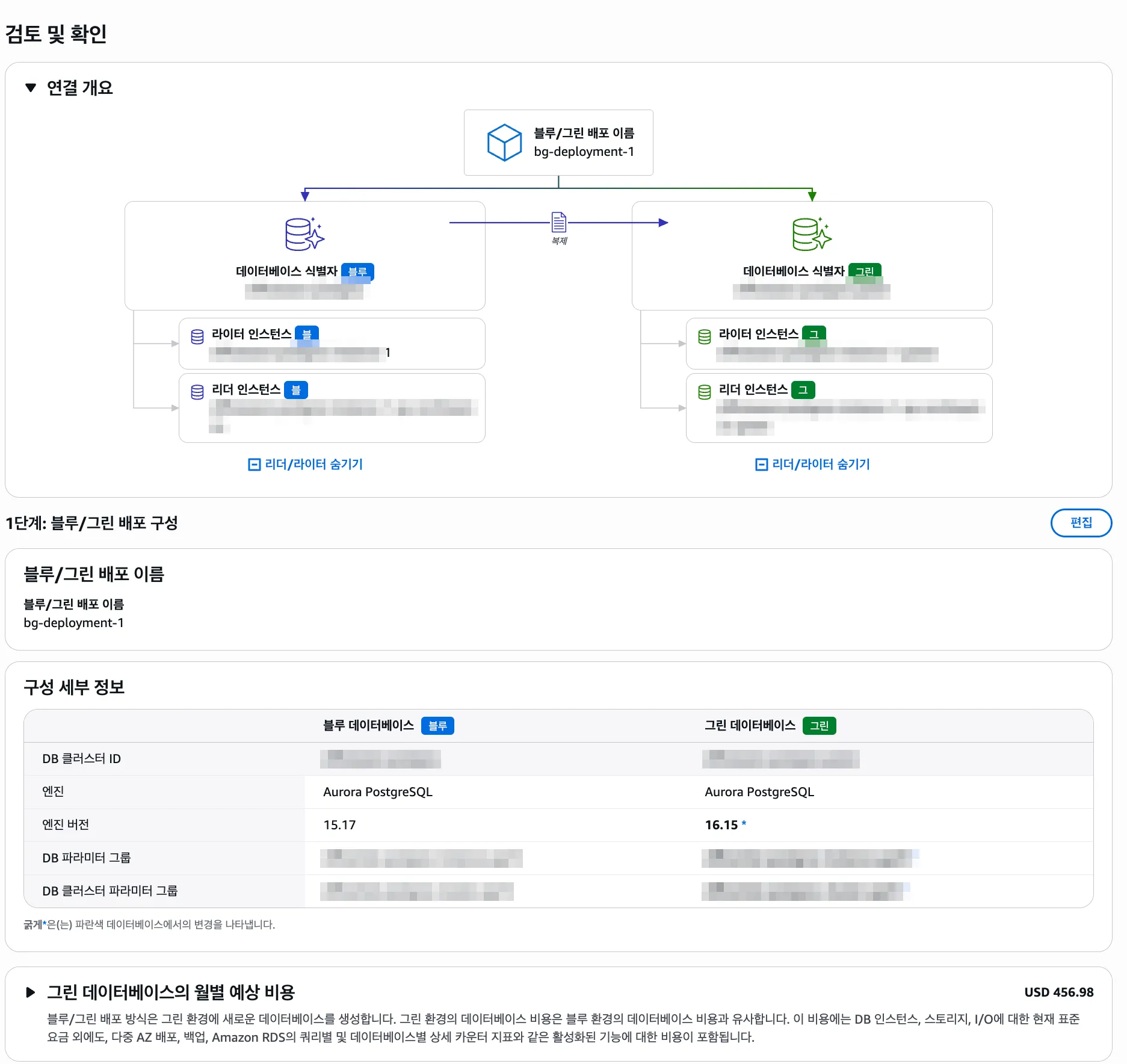Click the green 리더 인스턴스 database icon
Screen dimensions: 1127x1064
705,392
